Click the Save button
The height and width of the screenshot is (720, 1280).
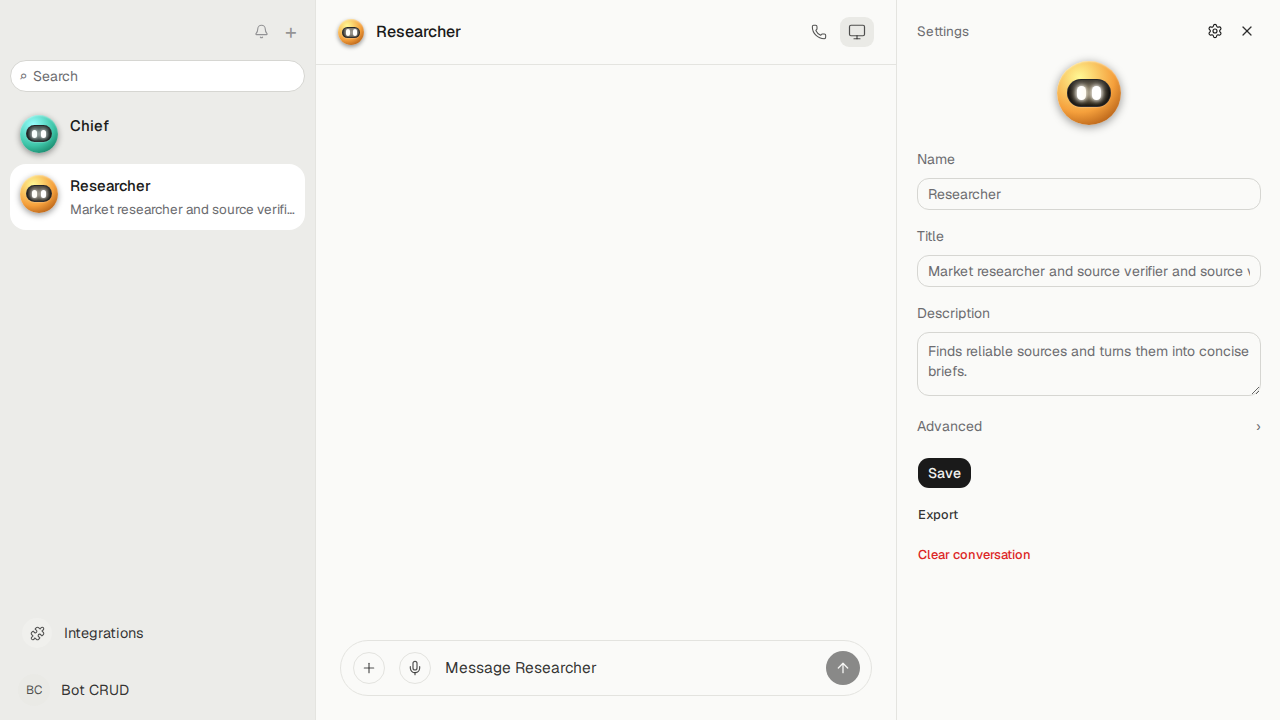[x=944, y=473]
